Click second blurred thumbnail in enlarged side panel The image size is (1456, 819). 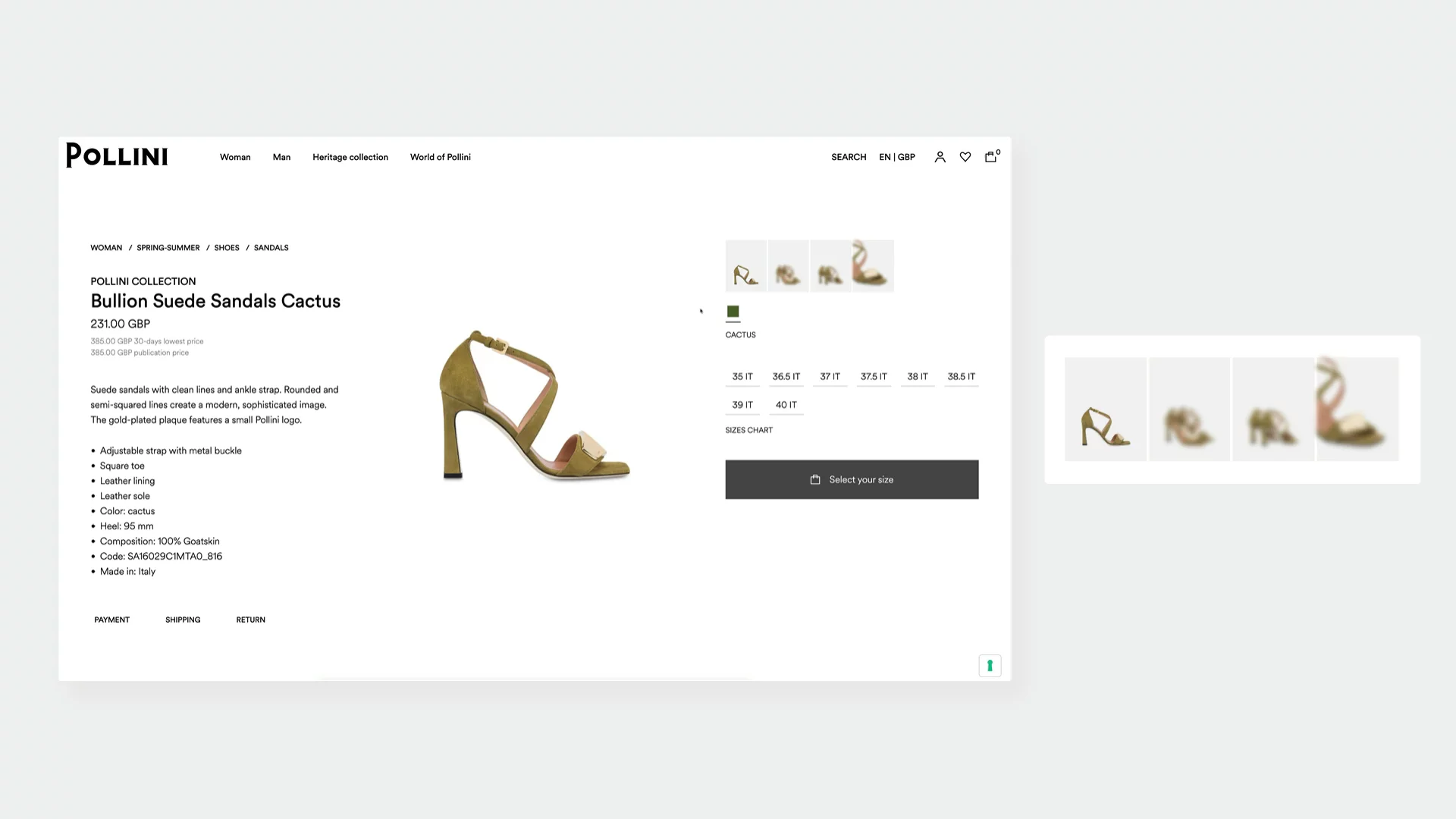pos(1190,409)
